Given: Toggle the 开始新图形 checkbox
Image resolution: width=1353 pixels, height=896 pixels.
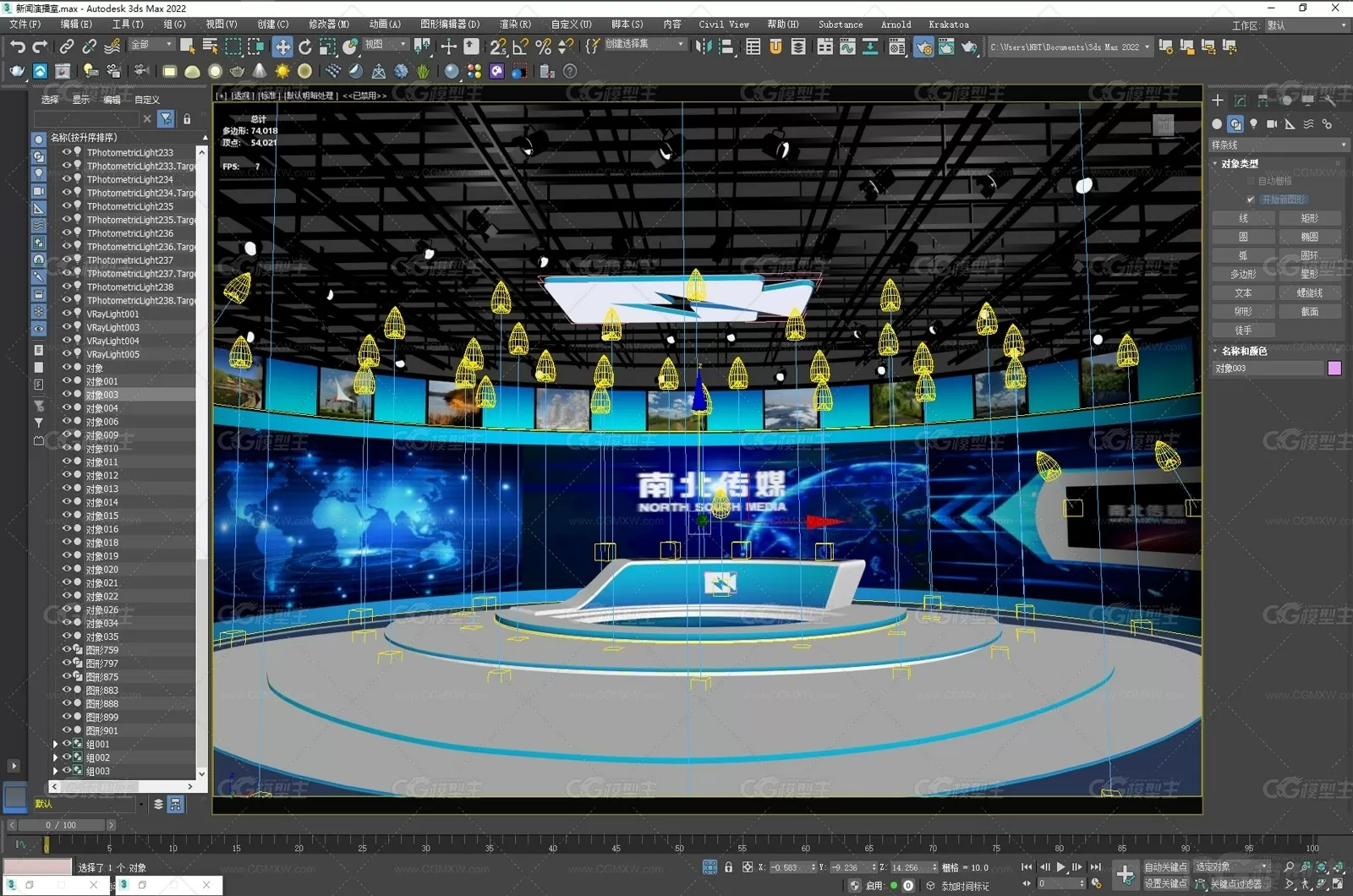Looking at the screenshot, I should (x=1251, y=199).
